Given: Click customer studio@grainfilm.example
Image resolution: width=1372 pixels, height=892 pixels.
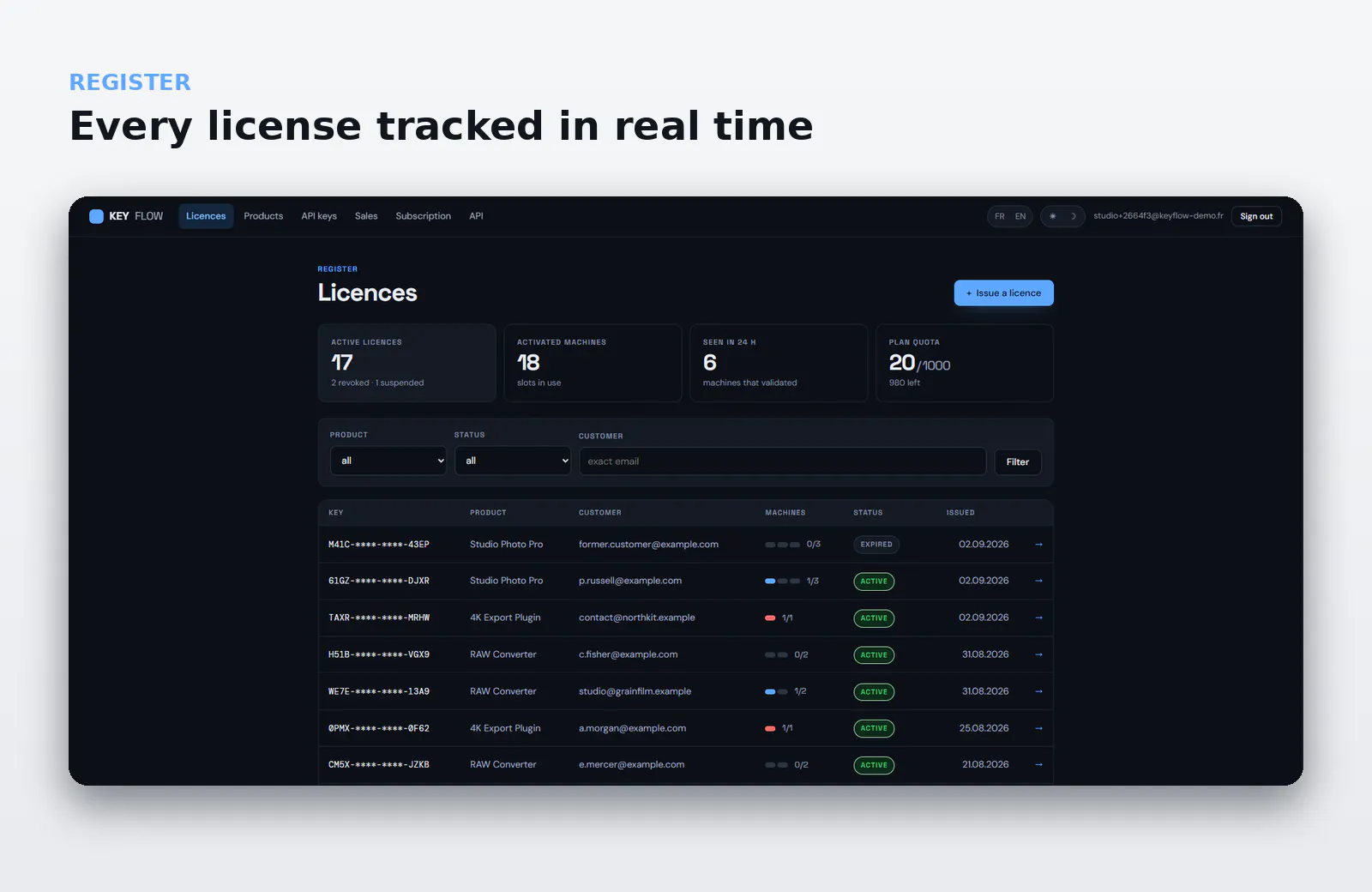Looking at the screenshot, I should coord(635,691).
